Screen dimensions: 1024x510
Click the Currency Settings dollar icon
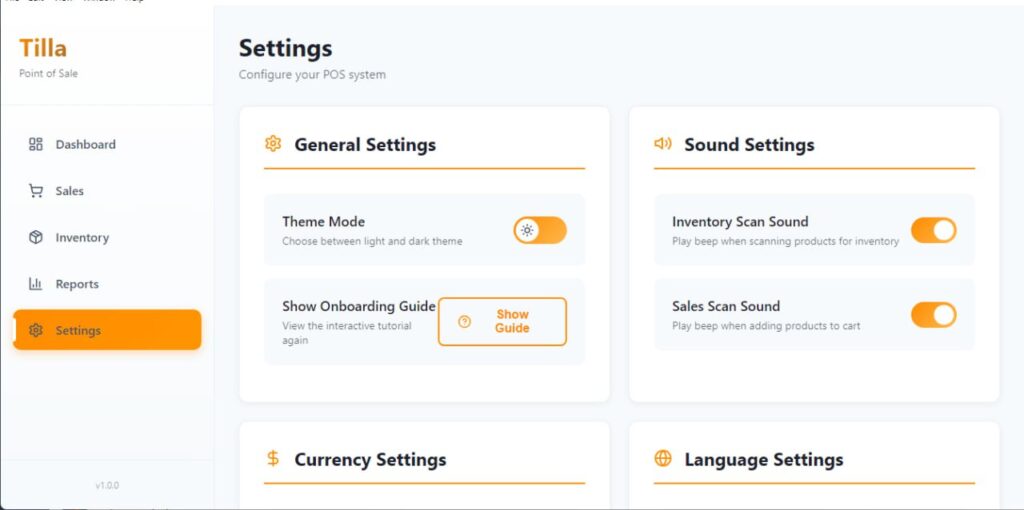pos(273,459)
